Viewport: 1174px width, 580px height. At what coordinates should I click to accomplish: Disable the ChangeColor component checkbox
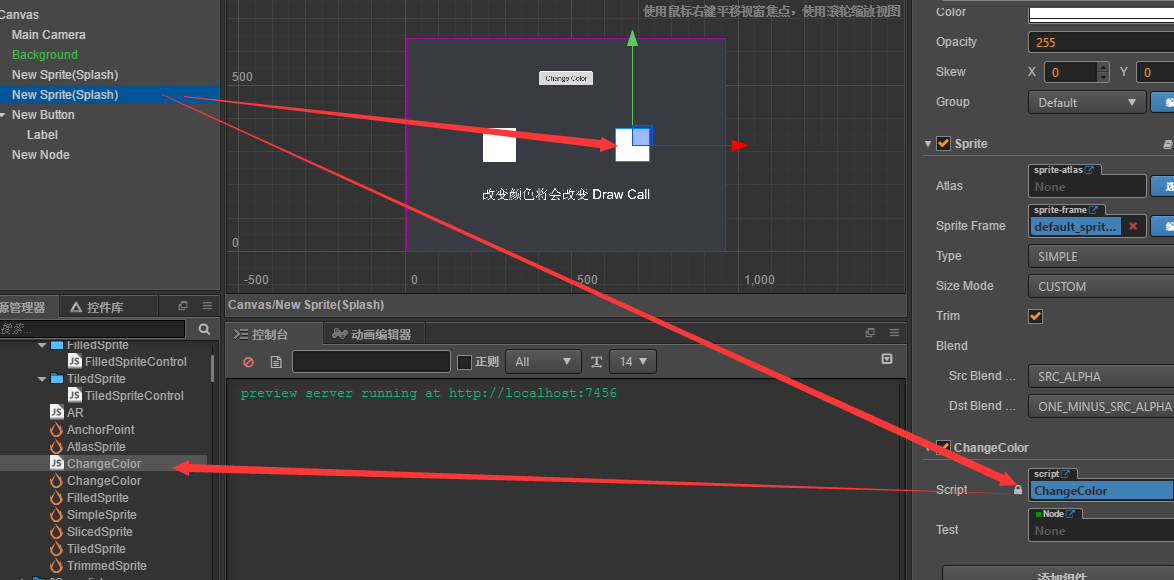pos(943,447)
